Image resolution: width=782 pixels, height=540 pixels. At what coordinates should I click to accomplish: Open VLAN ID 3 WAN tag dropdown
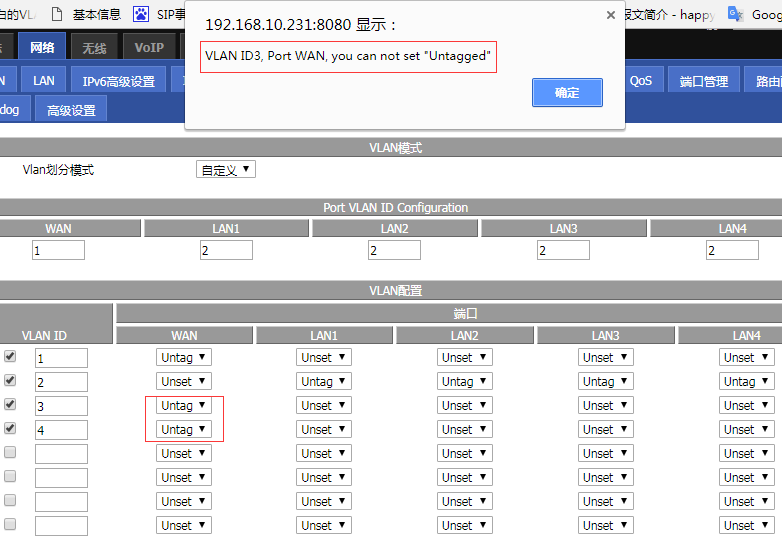pyautogui.click(x=184, y=405)
